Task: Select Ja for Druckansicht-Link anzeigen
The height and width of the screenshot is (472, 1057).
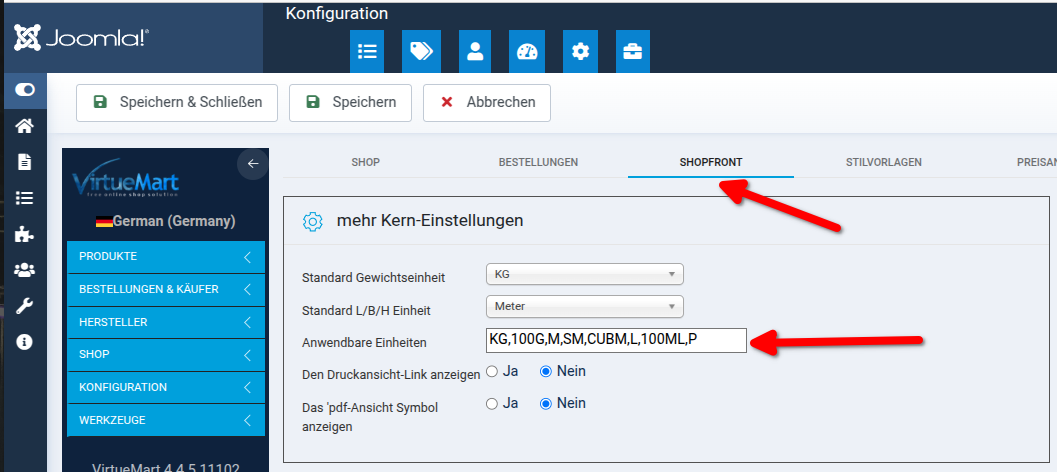Action: 492,371
